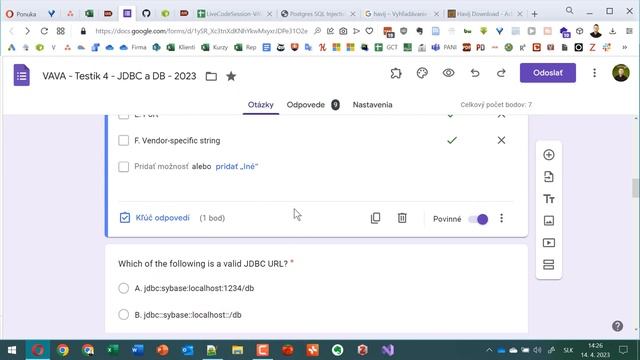Undo last change in form
Image resolution: width=640 pixels, height=360 pixels.
click(x=475, y=73)
